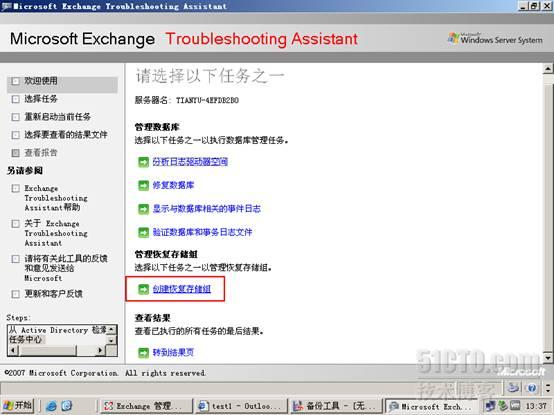Click the help question mark icon

click(x=532, y=389)
